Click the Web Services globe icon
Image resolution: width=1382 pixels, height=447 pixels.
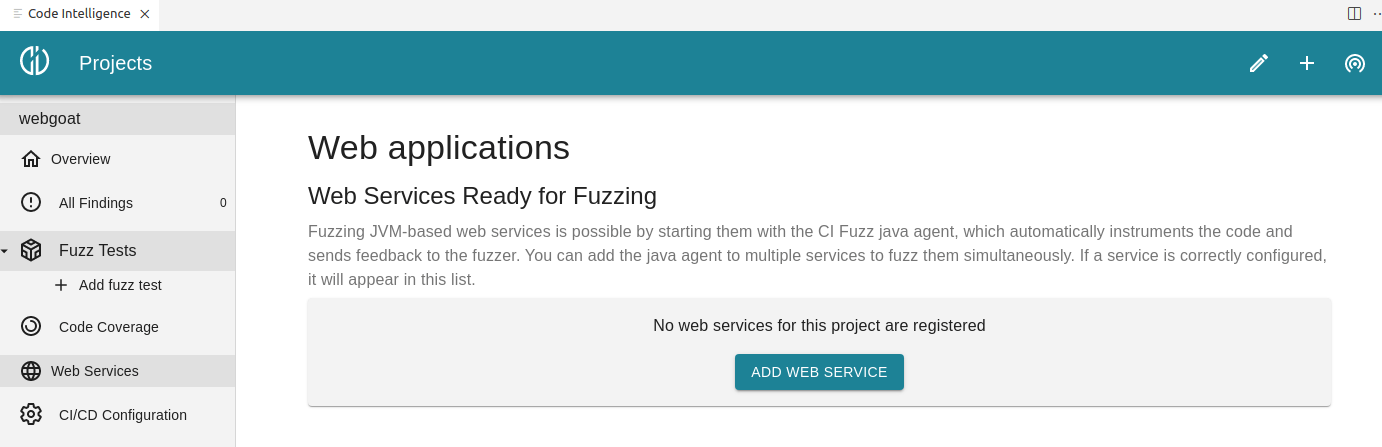tap(31, 371)
